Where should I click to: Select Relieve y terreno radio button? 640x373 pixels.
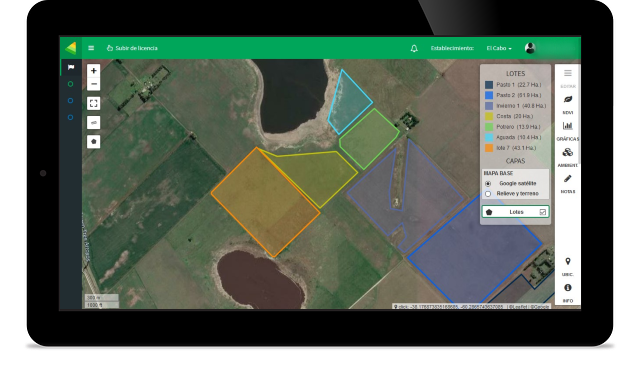488,194
